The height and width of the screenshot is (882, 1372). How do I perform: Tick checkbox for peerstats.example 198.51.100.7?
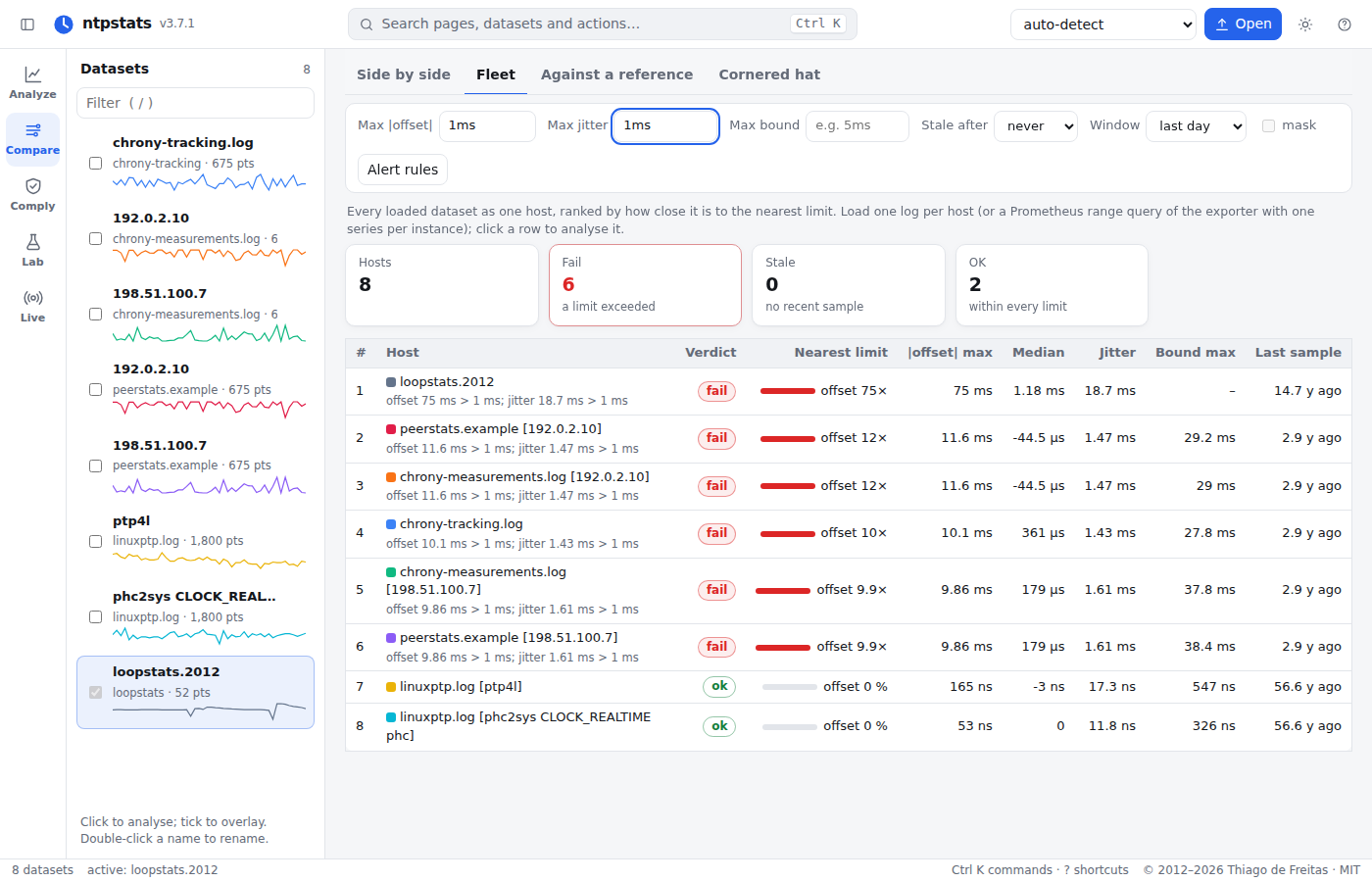(x=95, y=465)
